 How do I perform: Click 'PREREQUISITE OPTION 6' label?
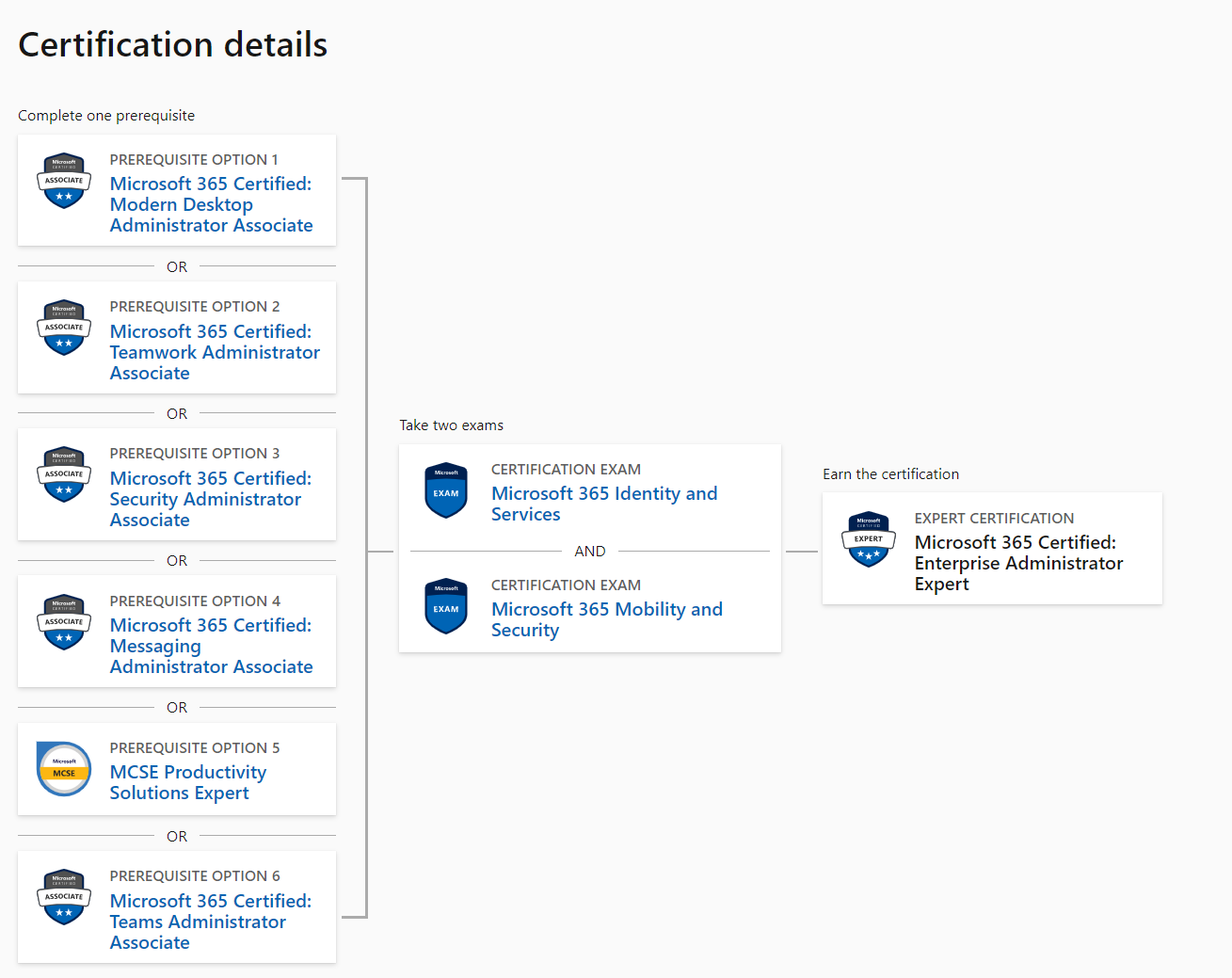pyautogui.click(x=195, y=875)
